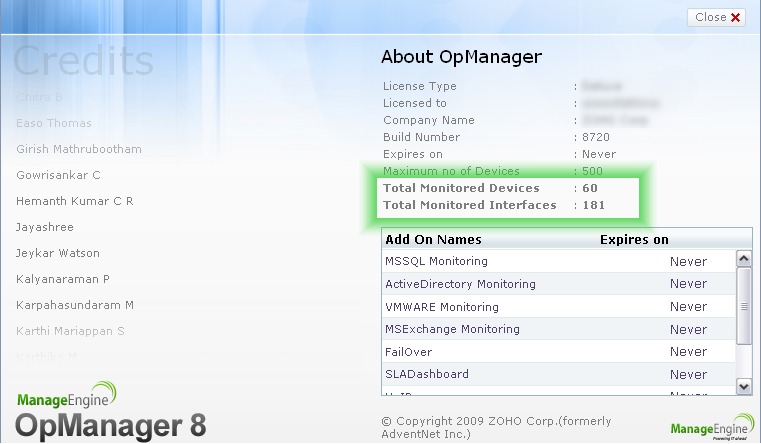Click credit name Karpahasundaram M
Image resolution: width=761 pixels, height=444 pixels.
(75, 305)
